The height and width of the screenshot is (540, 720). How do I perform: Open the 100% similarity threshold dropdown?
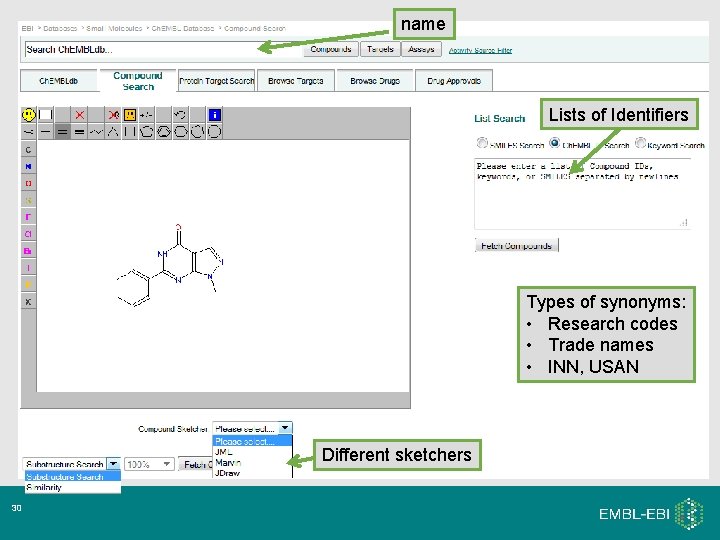point(149,464)
